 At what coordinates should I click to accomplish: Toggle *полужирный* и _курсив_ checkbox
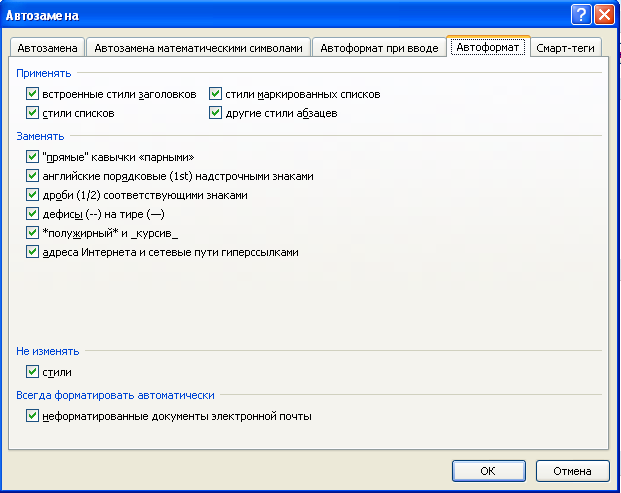(x=32, y=233)
